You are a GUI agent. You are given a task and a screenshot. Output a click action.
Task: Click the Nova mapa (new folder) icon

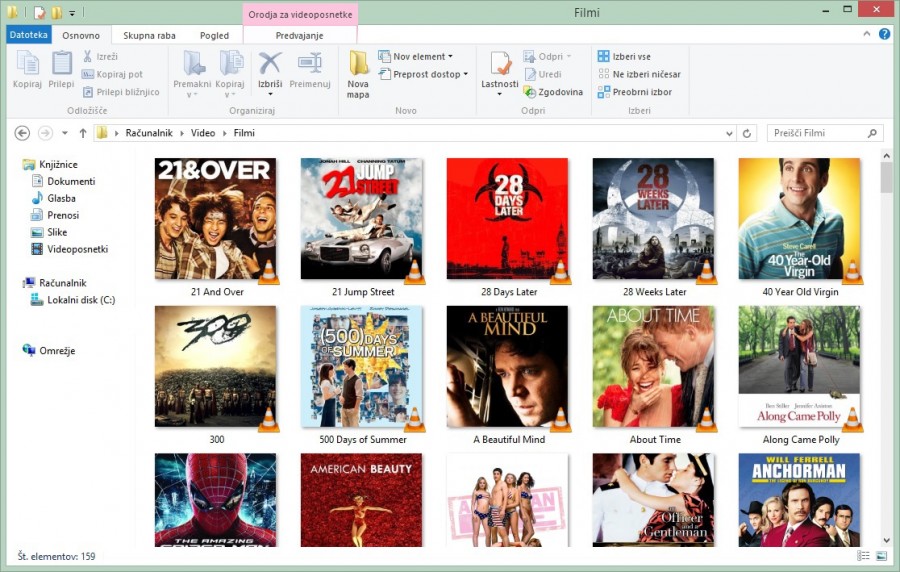point(358,65)
